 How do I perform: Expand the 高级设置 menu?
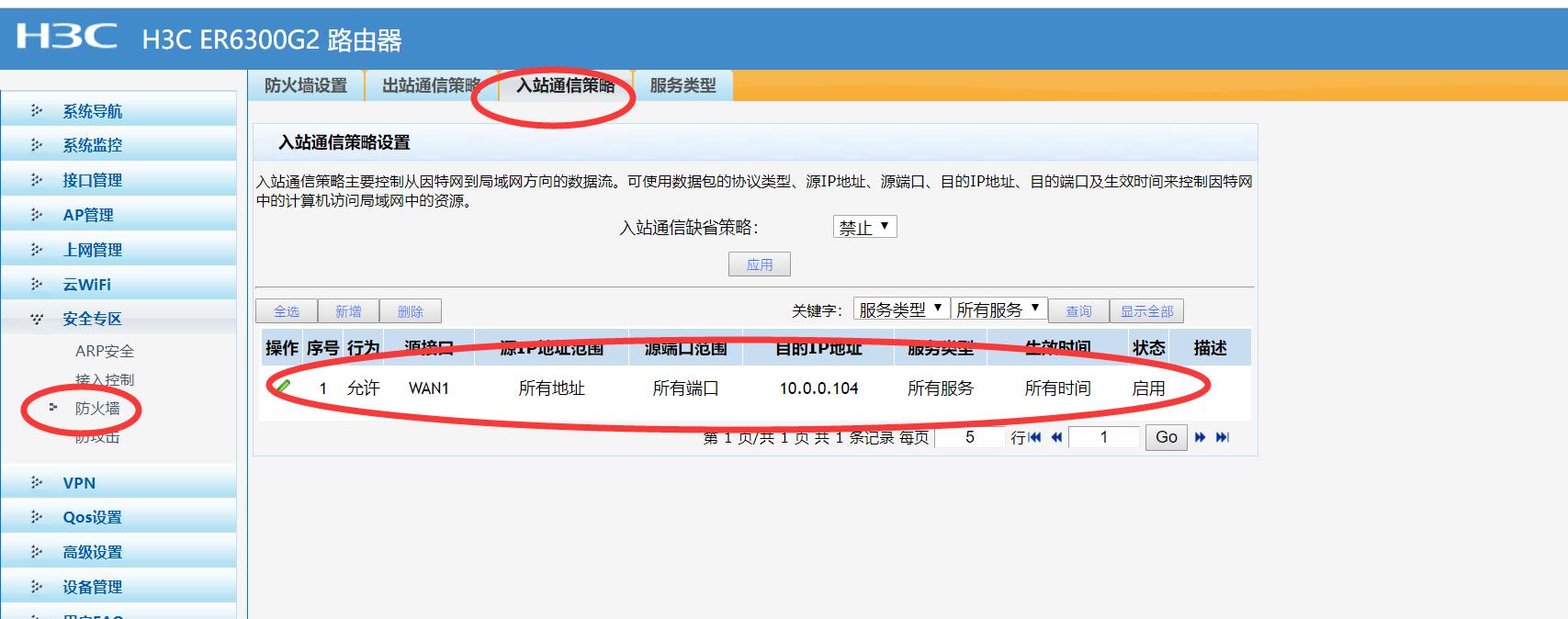[x=118, y=552]
